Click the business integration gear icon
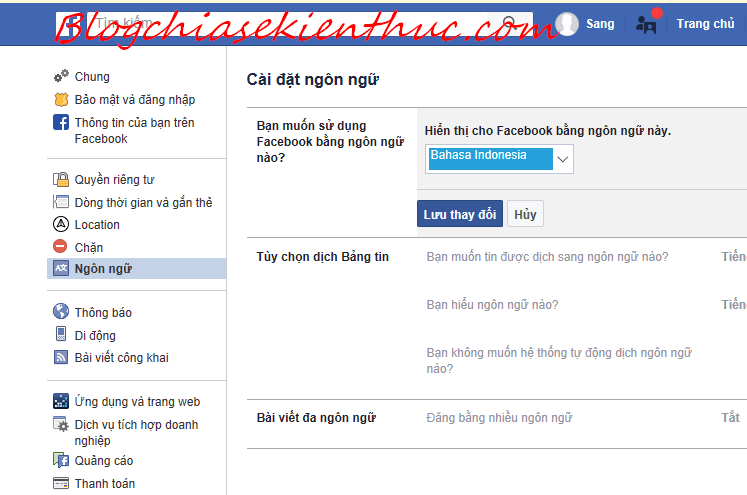This screenshot has width=747, height=495. coord(61,424)
